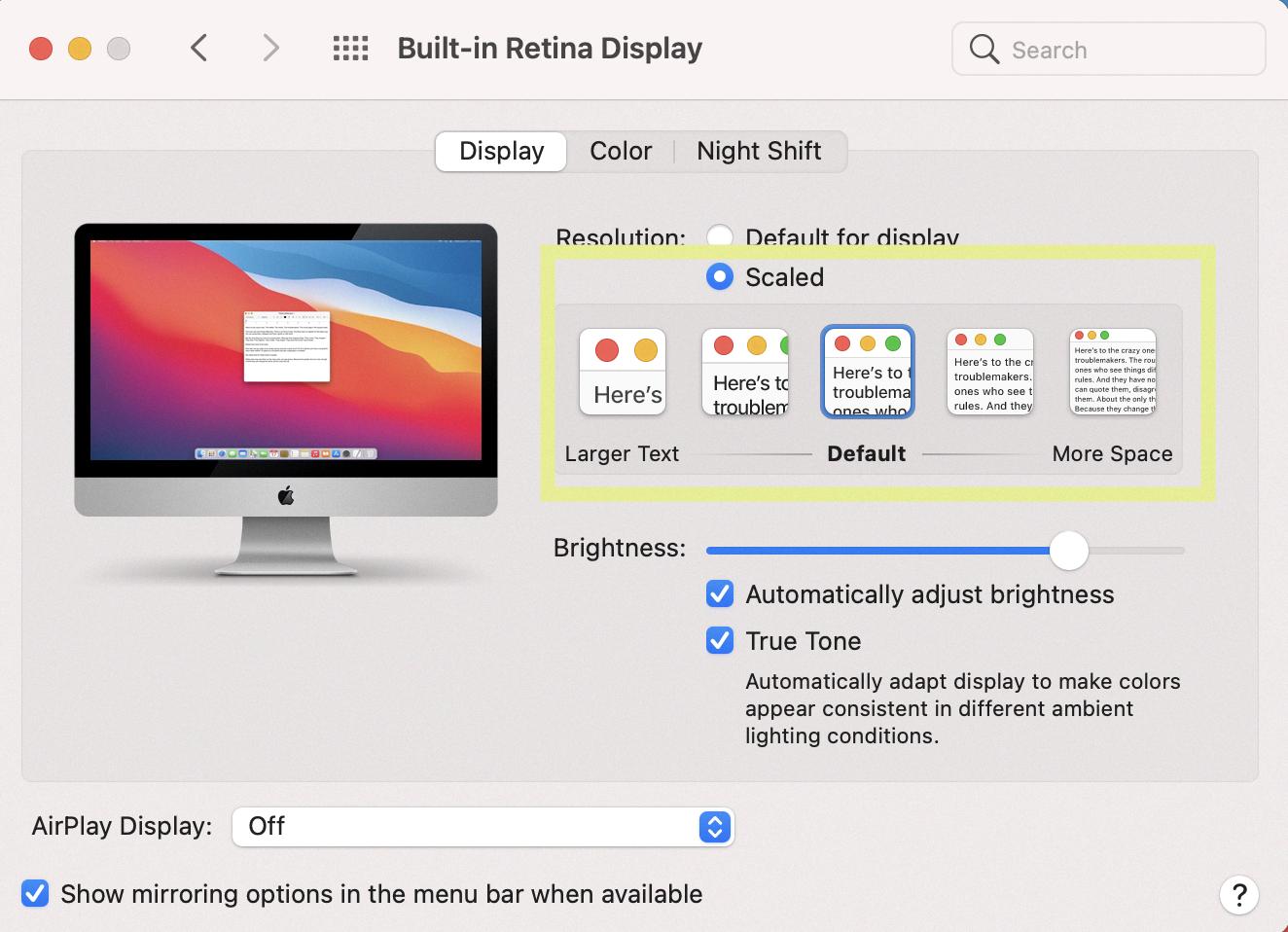Viewport: 1288px width, 932px height.
Task: Select the "Default for display" radio button
Action: click(x=720, y=236)
